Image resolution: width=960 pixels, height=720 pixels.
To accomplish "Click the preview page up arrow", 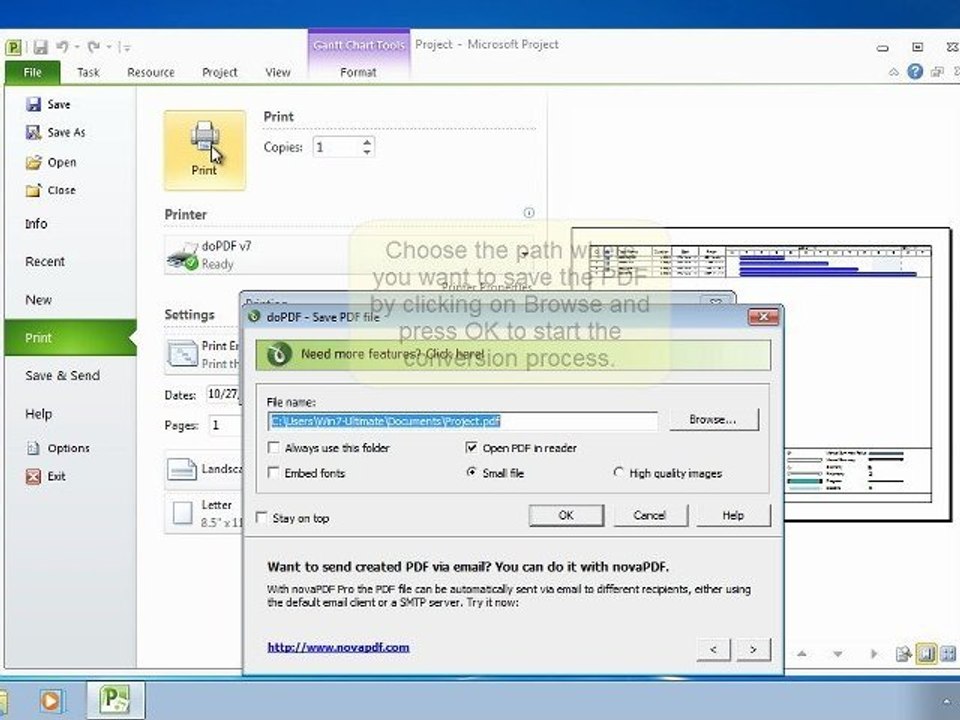I will pyautogui.click(x=801, y=654).
